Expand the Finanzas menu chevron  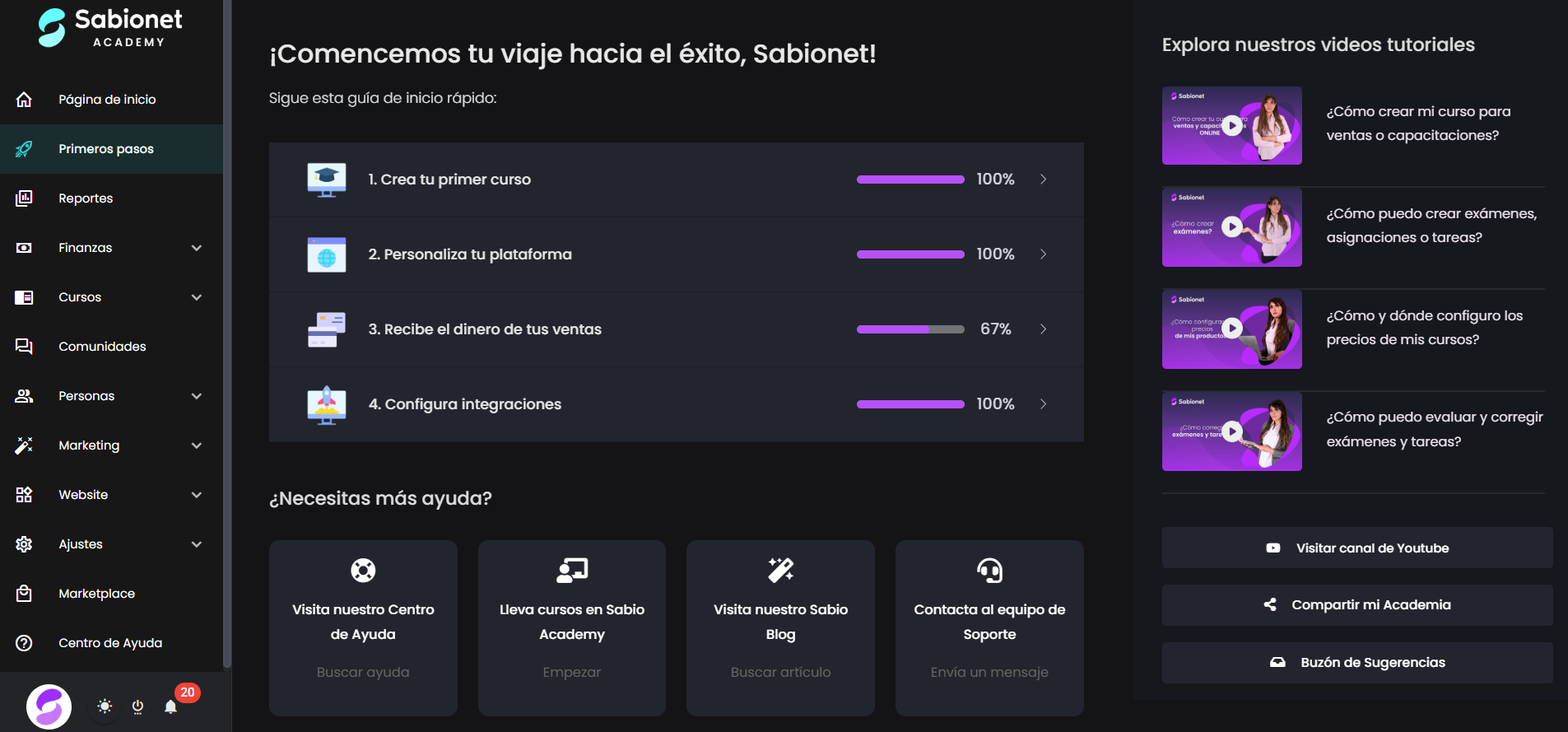pos(197,248)
